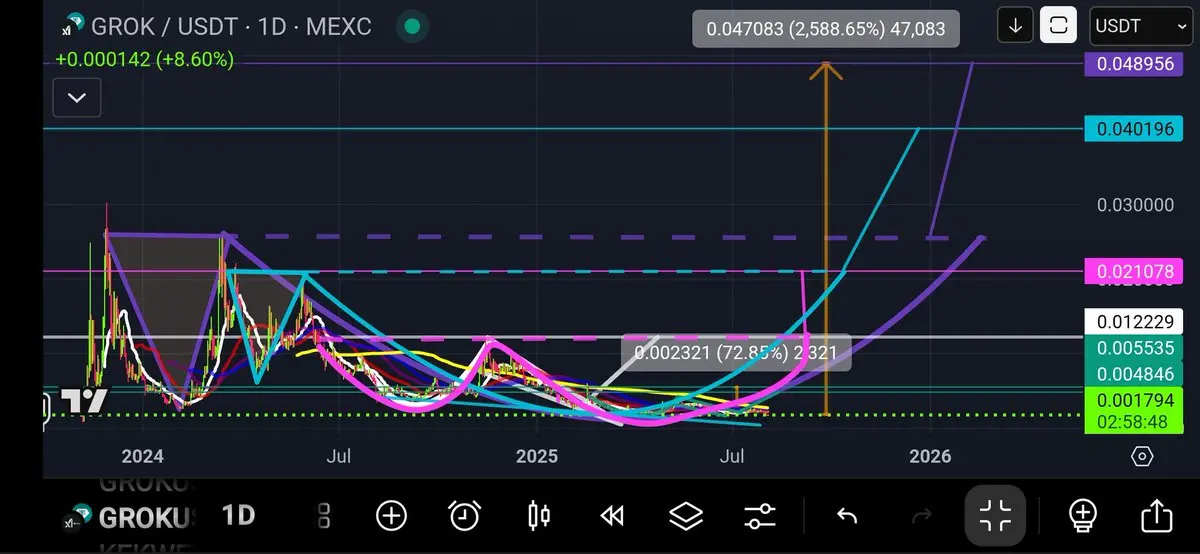Select the 0.040196 cyan price label
Viewport: 1200px width, 554px height.
pos(1134,128)
